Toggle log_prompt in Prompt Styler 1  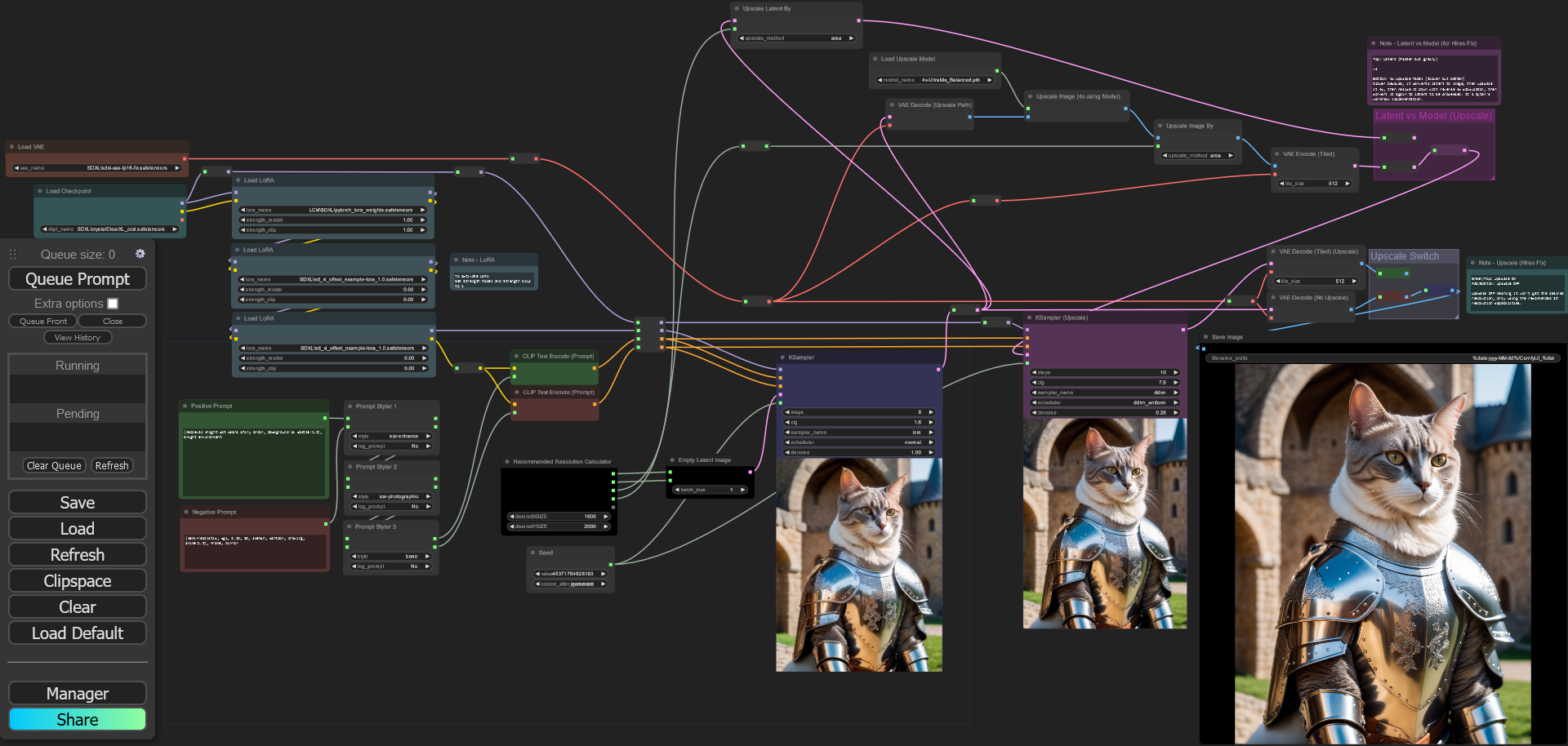pos(392,446)
